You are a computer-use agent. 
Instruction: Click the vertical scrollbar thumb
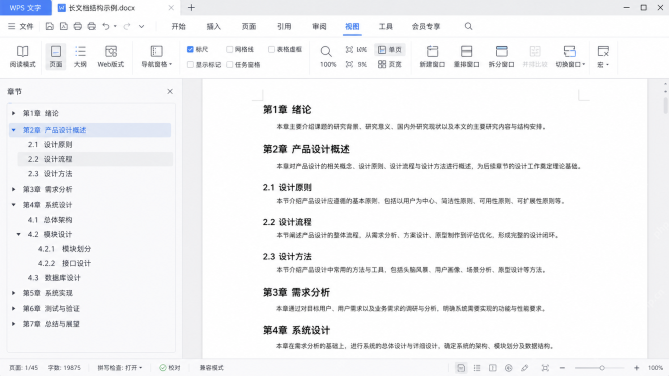click(665, 105)
